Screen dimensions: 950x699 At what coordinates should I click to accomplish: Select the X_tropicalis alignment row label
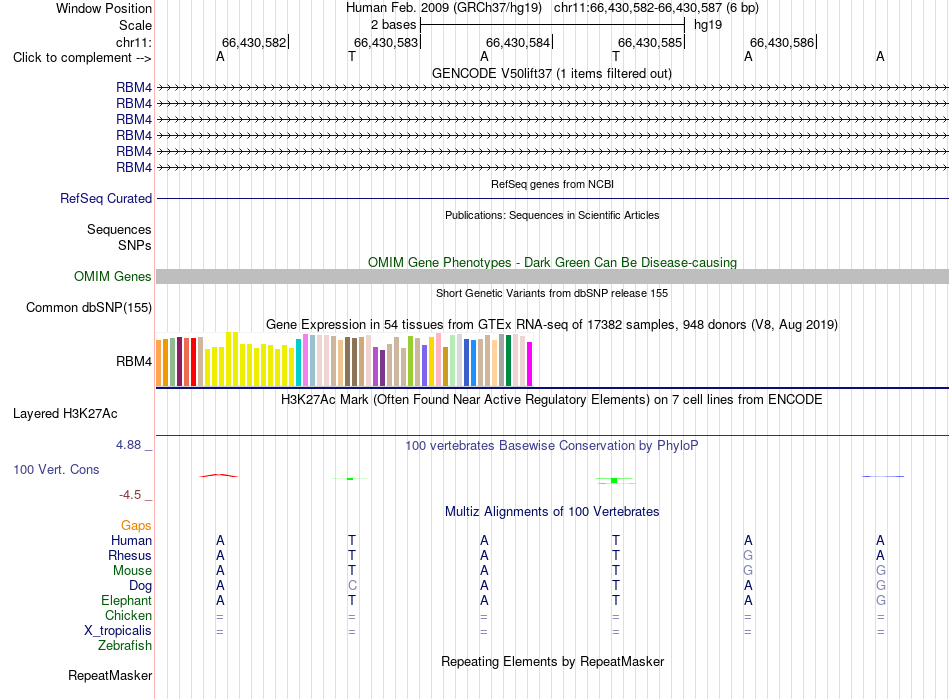click(118, 631)
